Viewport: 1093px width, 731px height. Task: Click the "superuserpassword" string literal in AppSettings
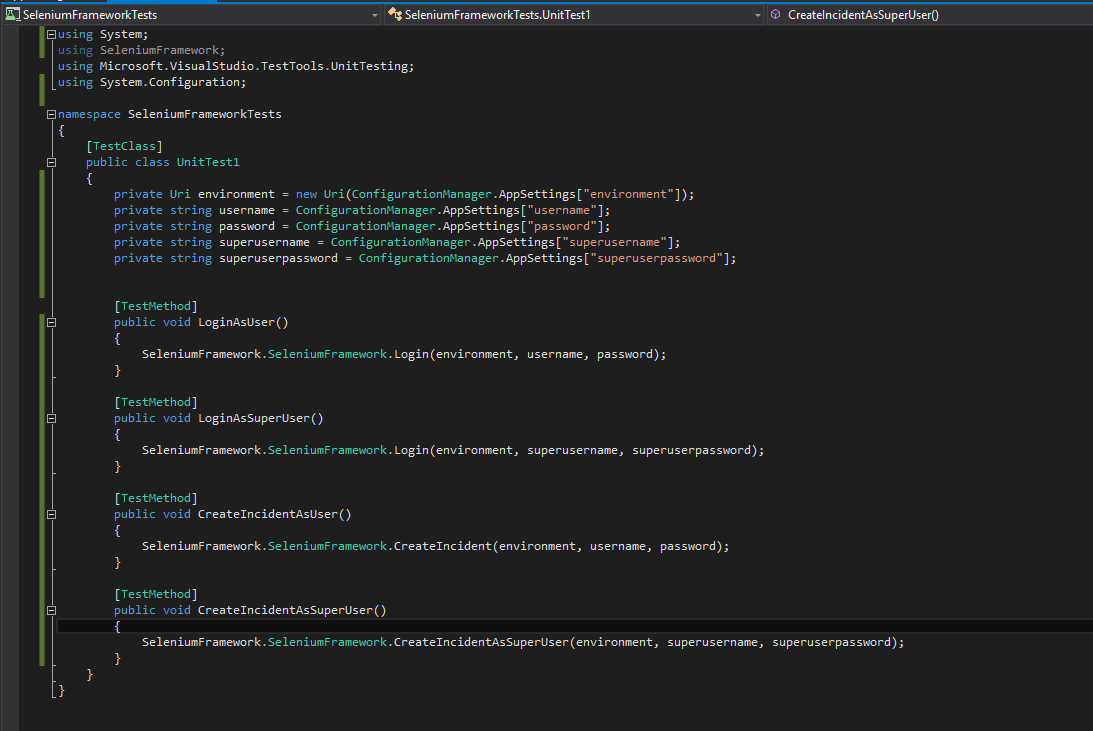[x=657, y=259]
